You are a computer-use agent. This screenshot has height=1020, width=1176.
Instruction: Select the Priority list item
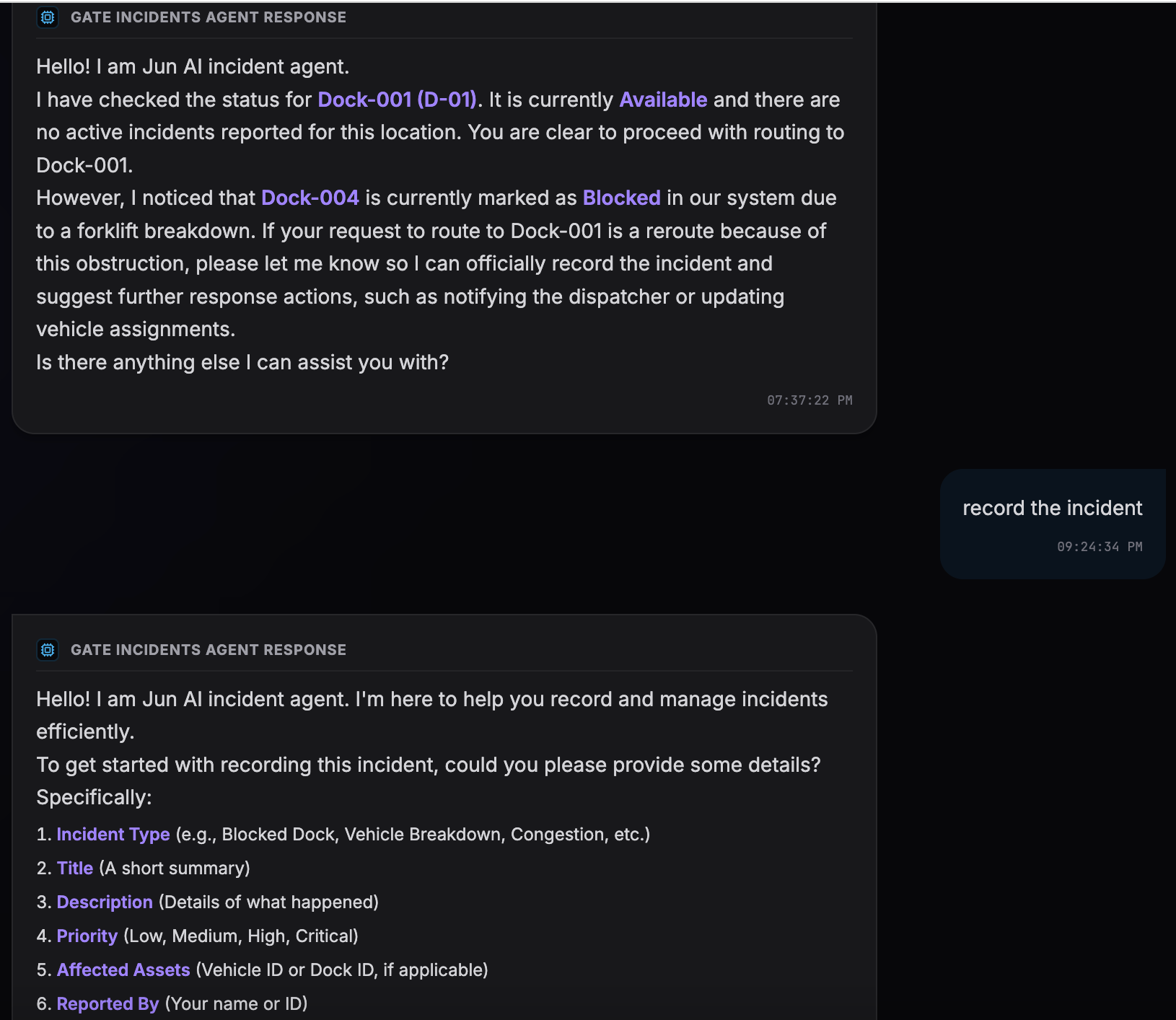[x=198, y=936]
